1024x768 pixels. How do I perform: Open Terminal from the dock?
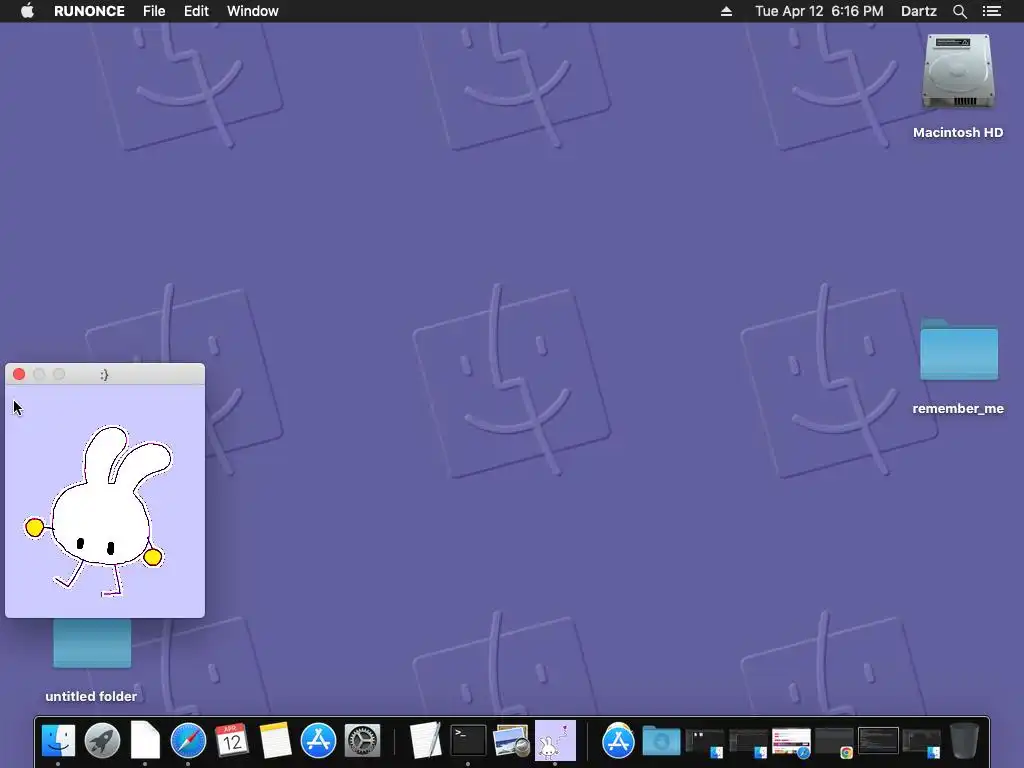pyautogui.click(x=468, y=741)
